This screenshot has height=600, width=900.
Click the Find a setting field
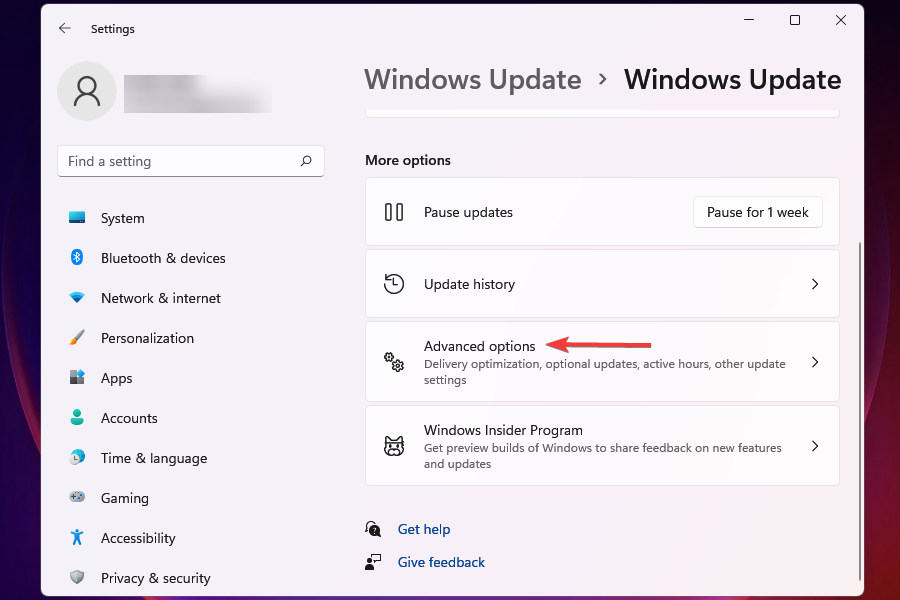pyautogui.click(x=191, y=161)
